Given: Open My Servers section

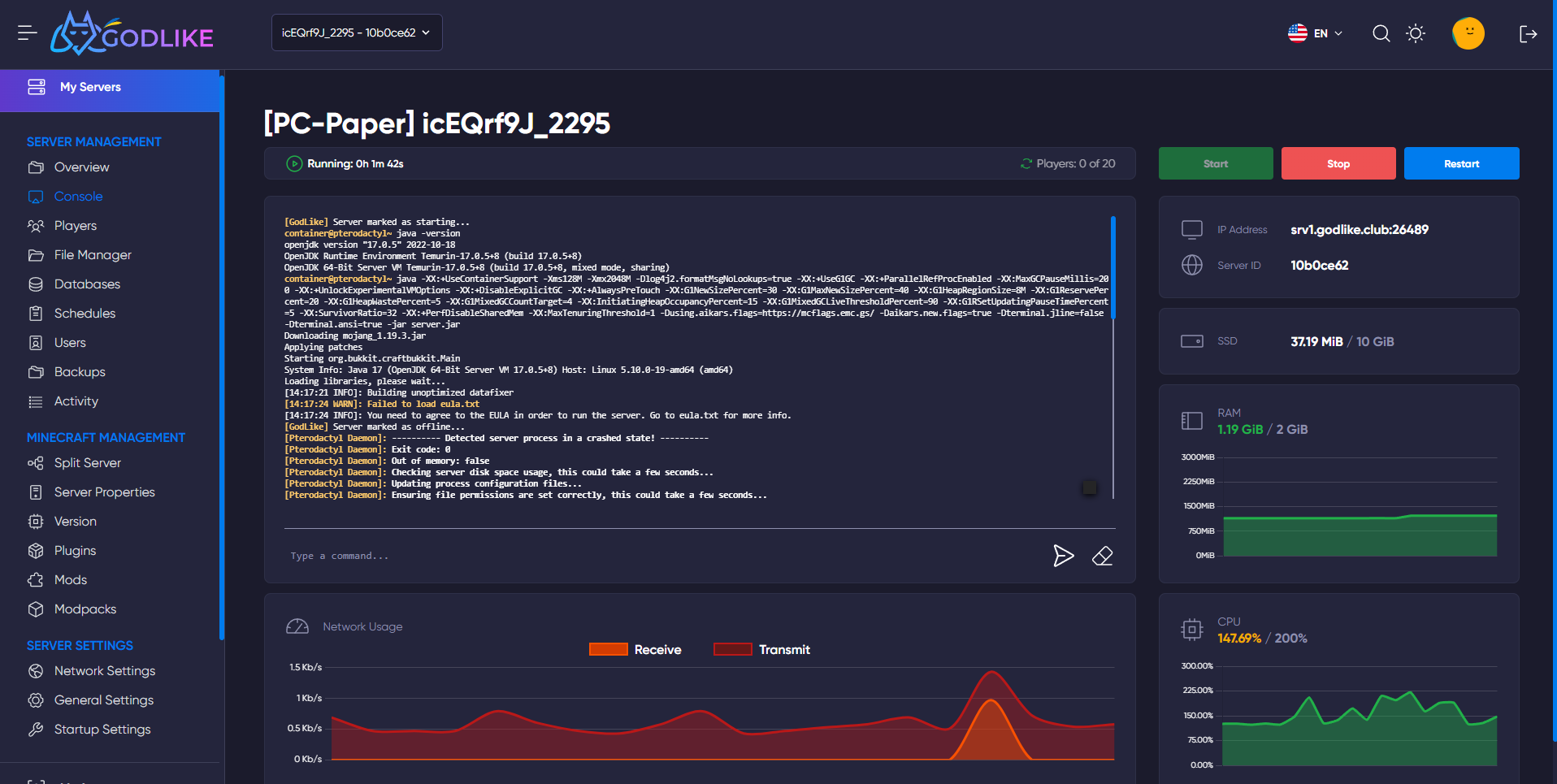Looking at the screenshot, I should coord(90,88).
